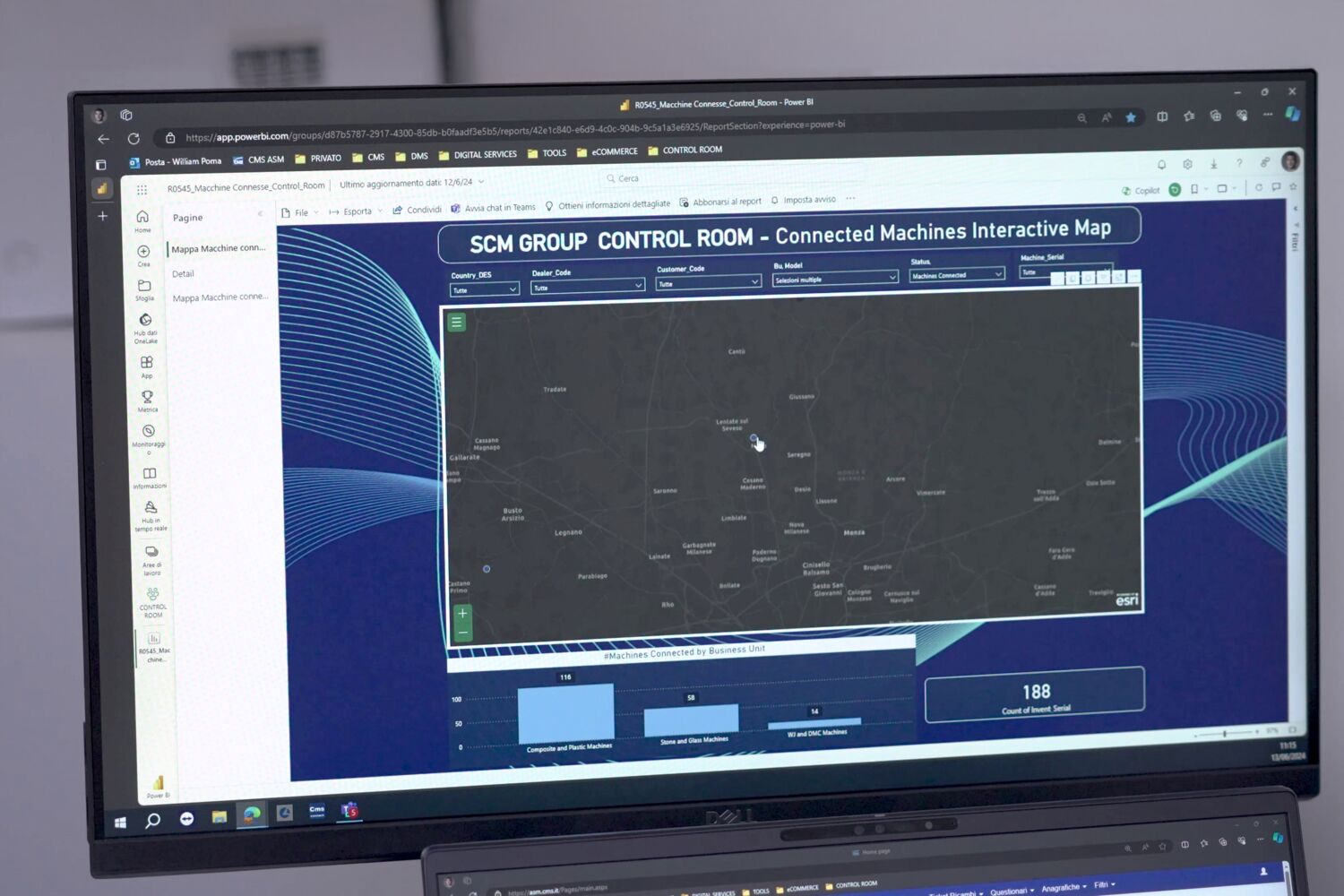
Task: Add report to favorites with star icon
Action: [1293, 186]
